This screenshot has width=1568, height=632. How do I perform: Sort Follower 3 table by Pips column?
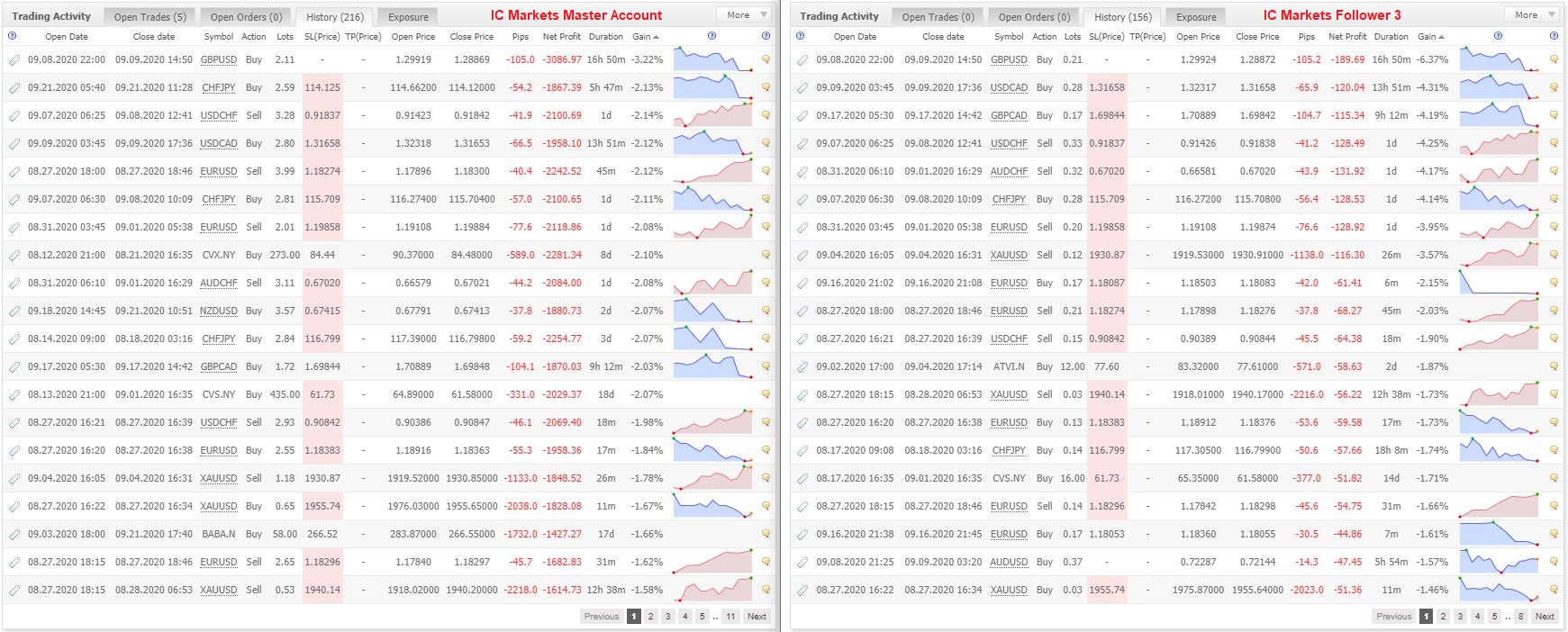pyautogui.click(x=1306, y=37)
